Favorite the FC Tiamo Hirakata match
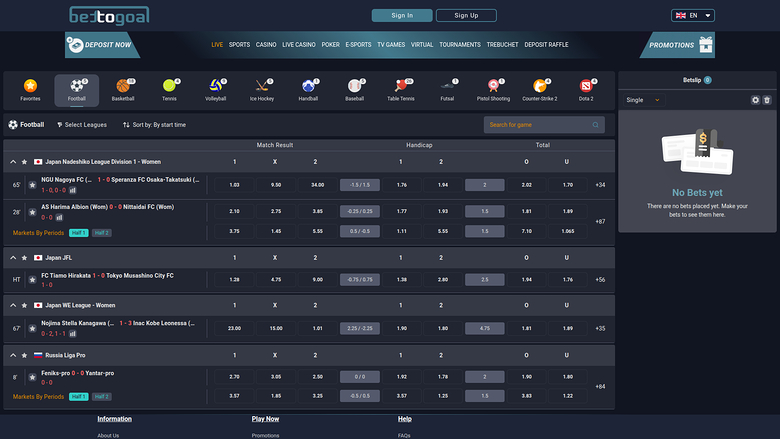 [32, 280]
